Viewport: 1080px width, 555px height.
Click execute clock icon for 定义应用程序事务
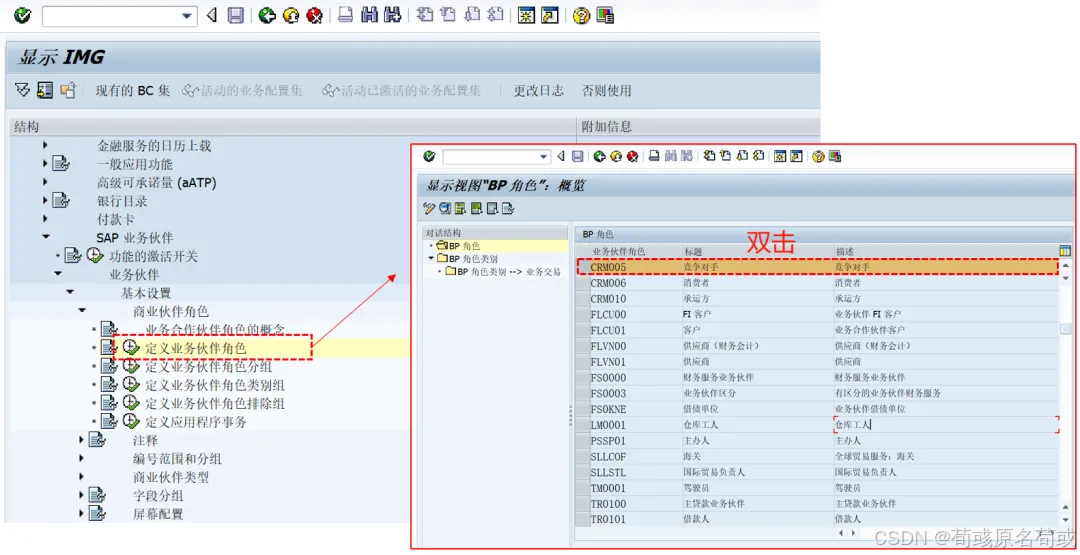[131, 421]
